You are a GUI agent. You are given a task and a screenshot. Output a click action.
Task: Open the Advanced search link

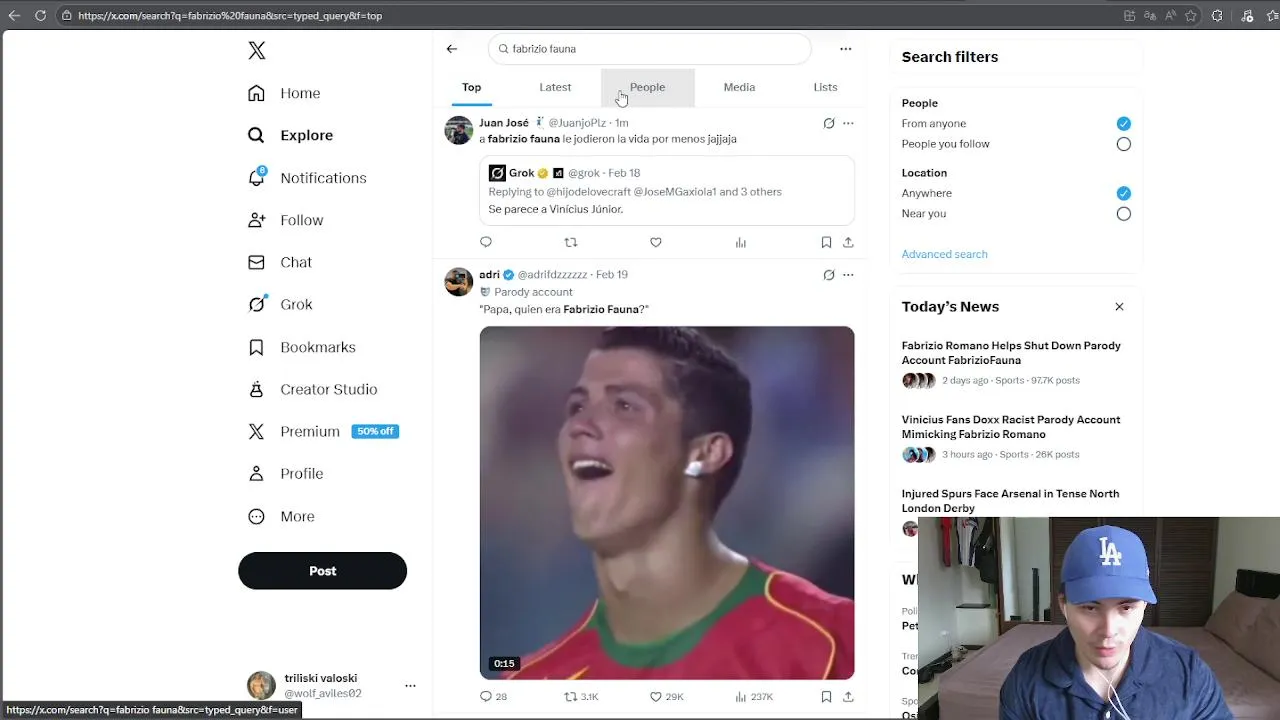[944, 254]
